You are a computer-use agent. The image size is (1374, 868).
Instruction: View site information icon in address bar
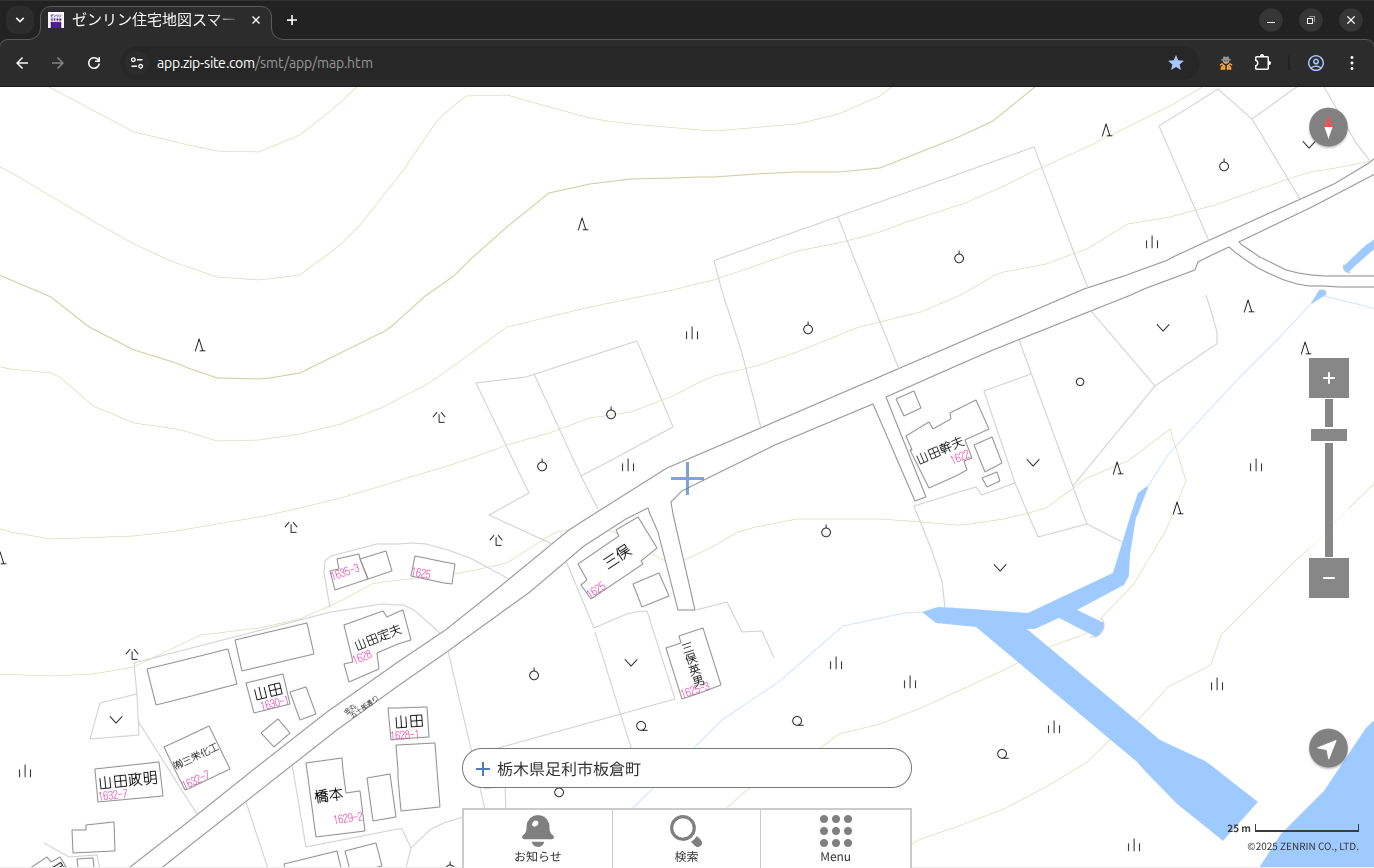[x=137, y=63]
